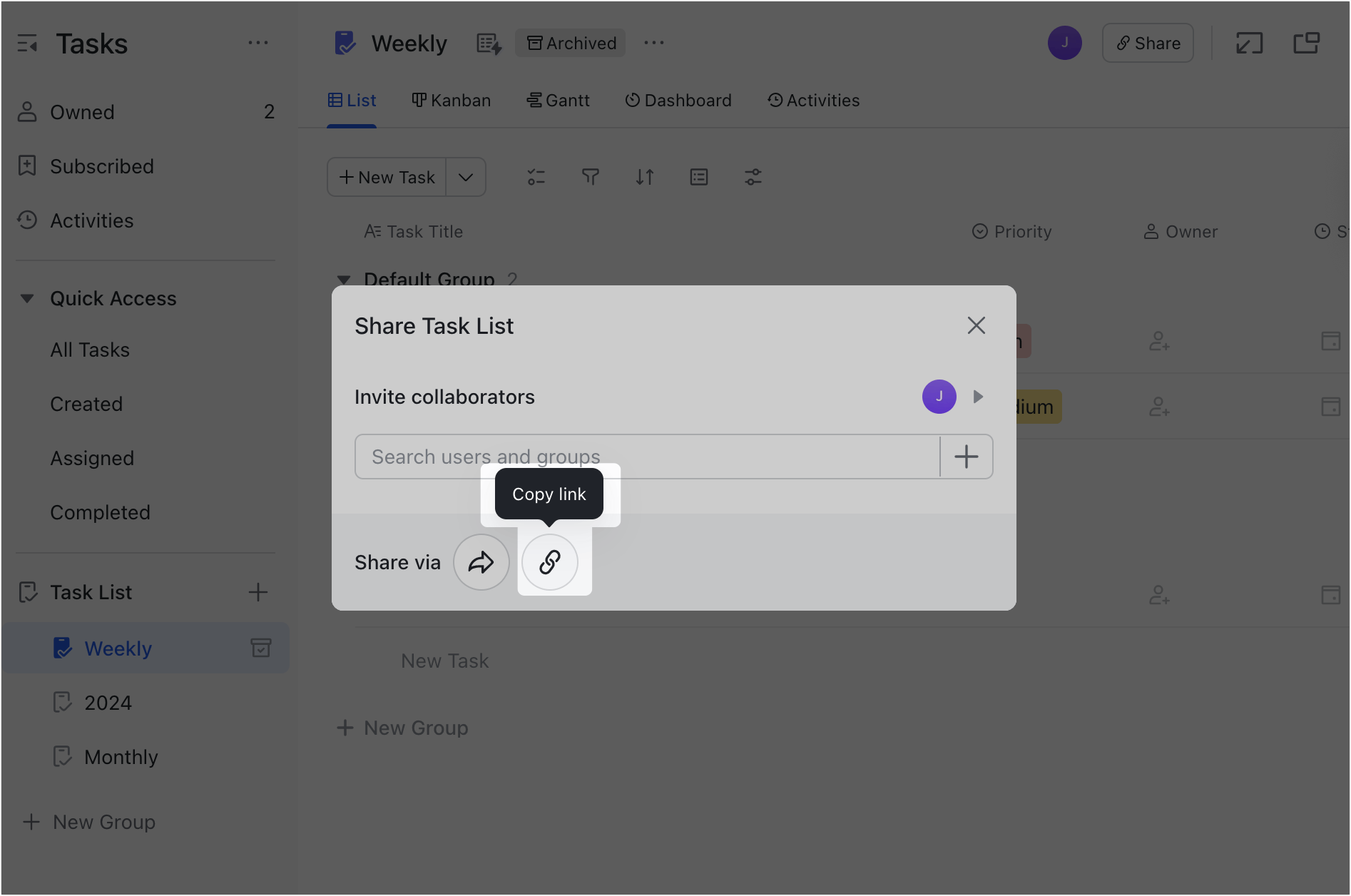Select Created in Quick Access
This screenshot has height=896, width=1351.
(86, 404)
